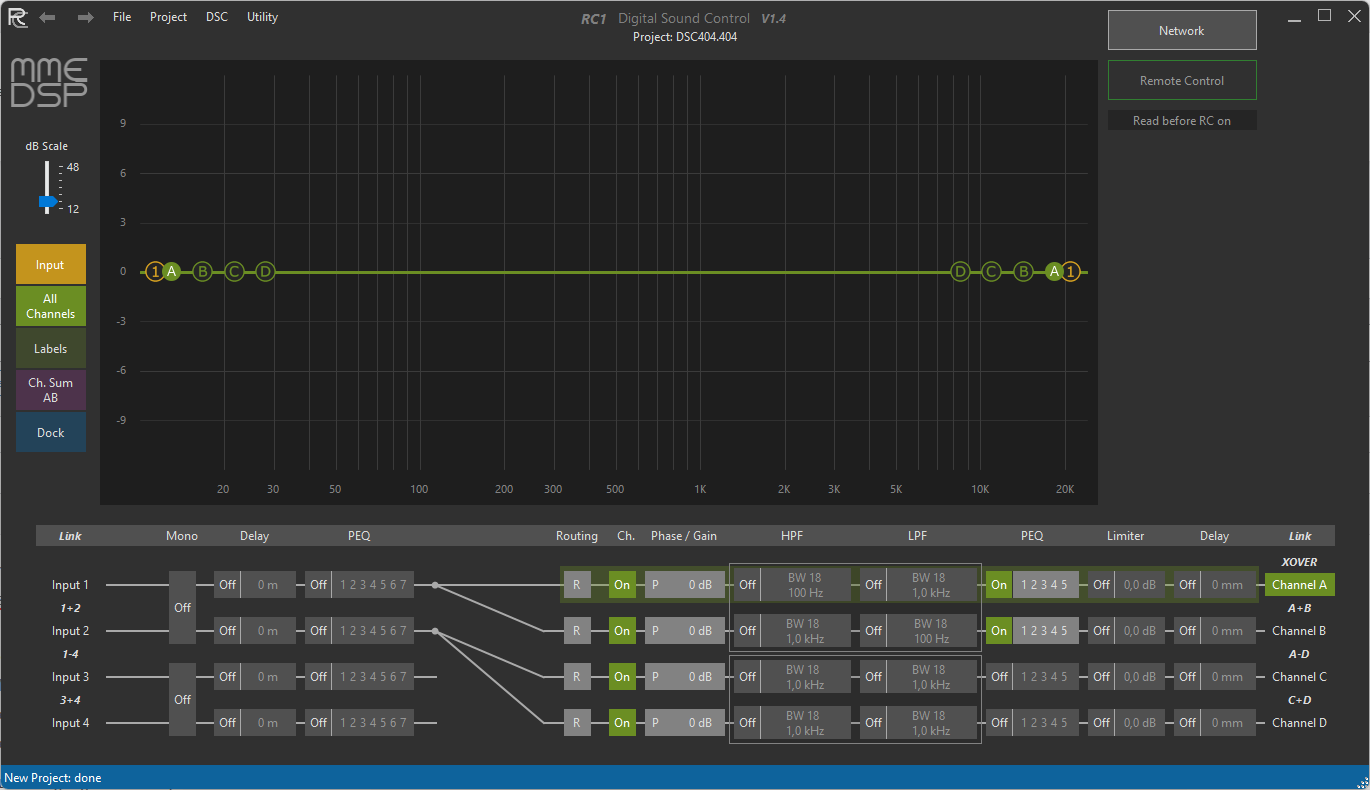The height and width of the screenshot is (790, 1370).
Task: Open the Utility menu
Action: (262, 17)
